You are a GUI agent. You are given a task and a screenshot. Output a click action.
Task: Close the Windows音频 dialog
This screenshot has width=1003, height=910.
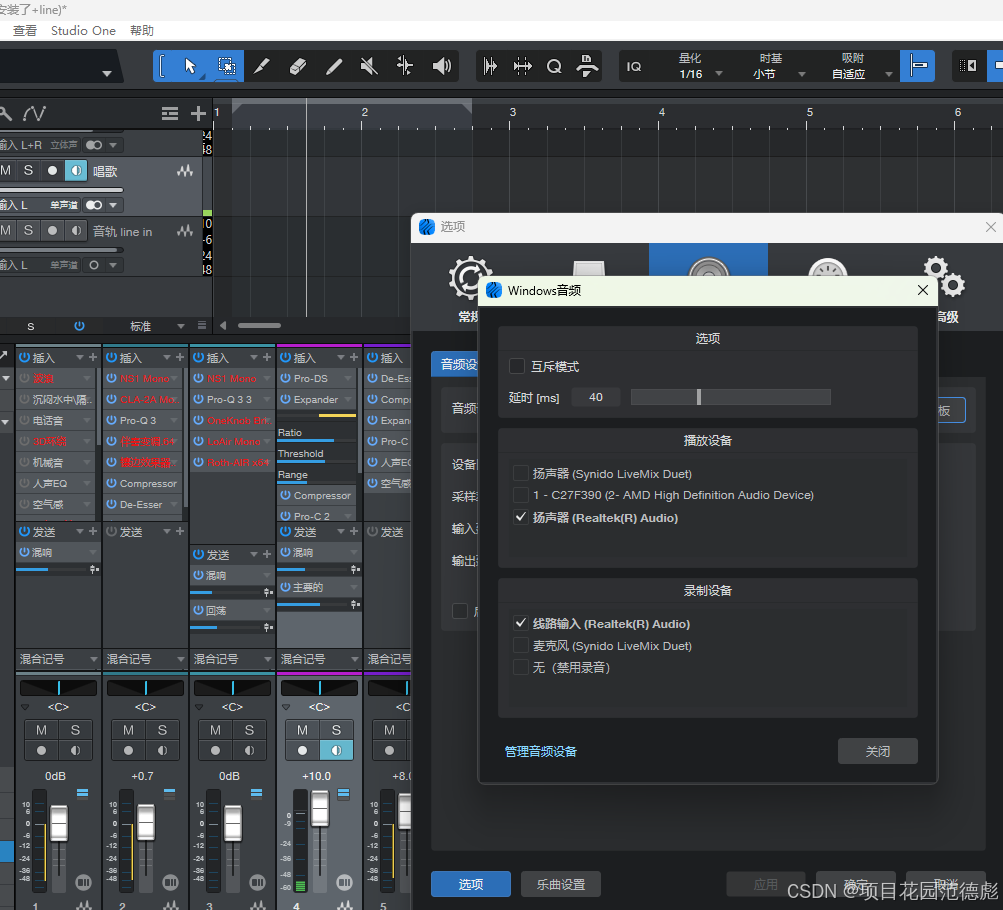tap(922, 290)
